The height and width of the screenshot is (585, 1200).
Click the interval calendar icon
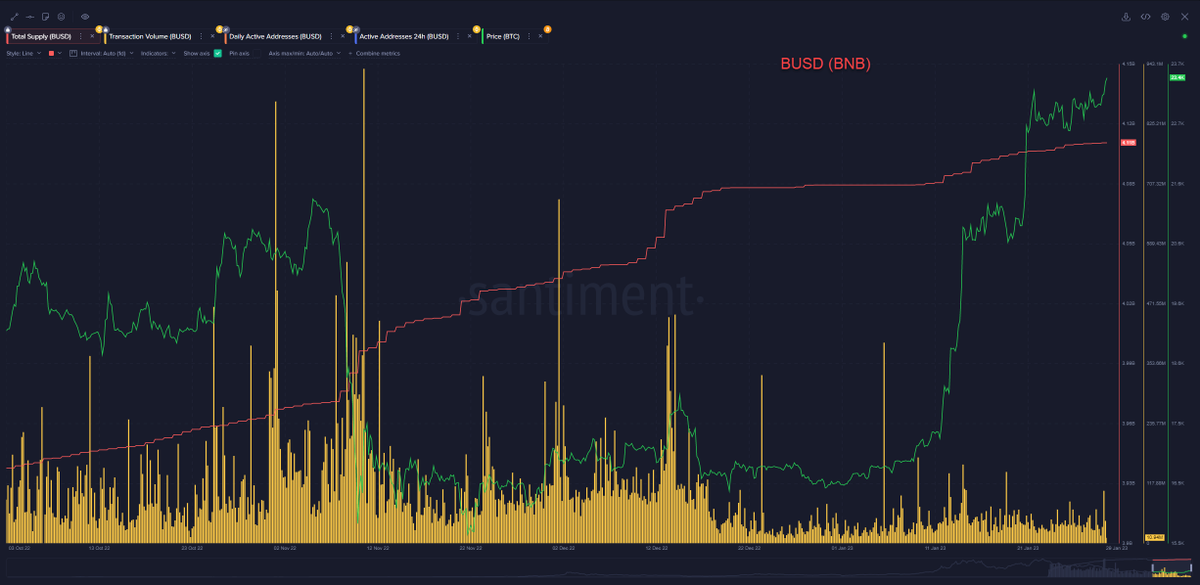click(73, 53)
